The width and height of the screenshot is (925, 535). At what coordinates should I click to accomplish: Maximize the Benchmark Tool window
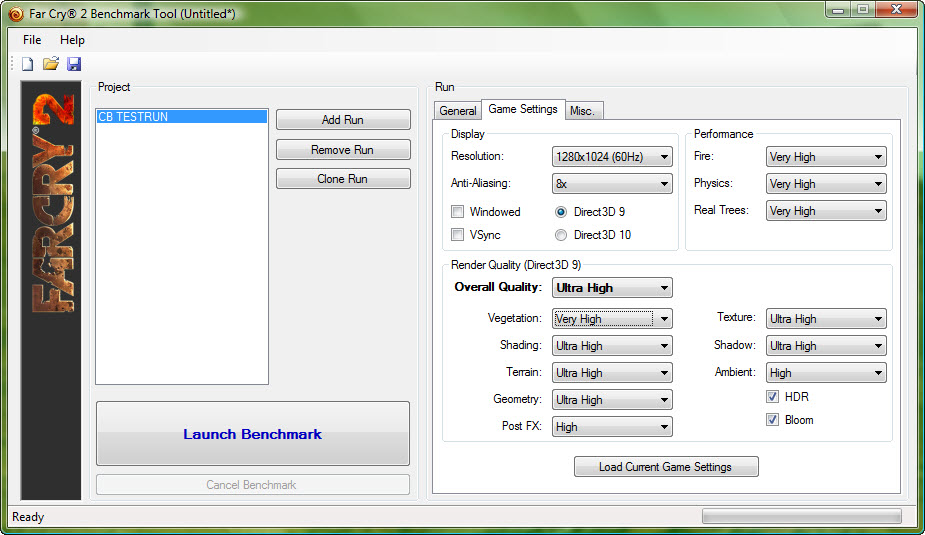863,10
